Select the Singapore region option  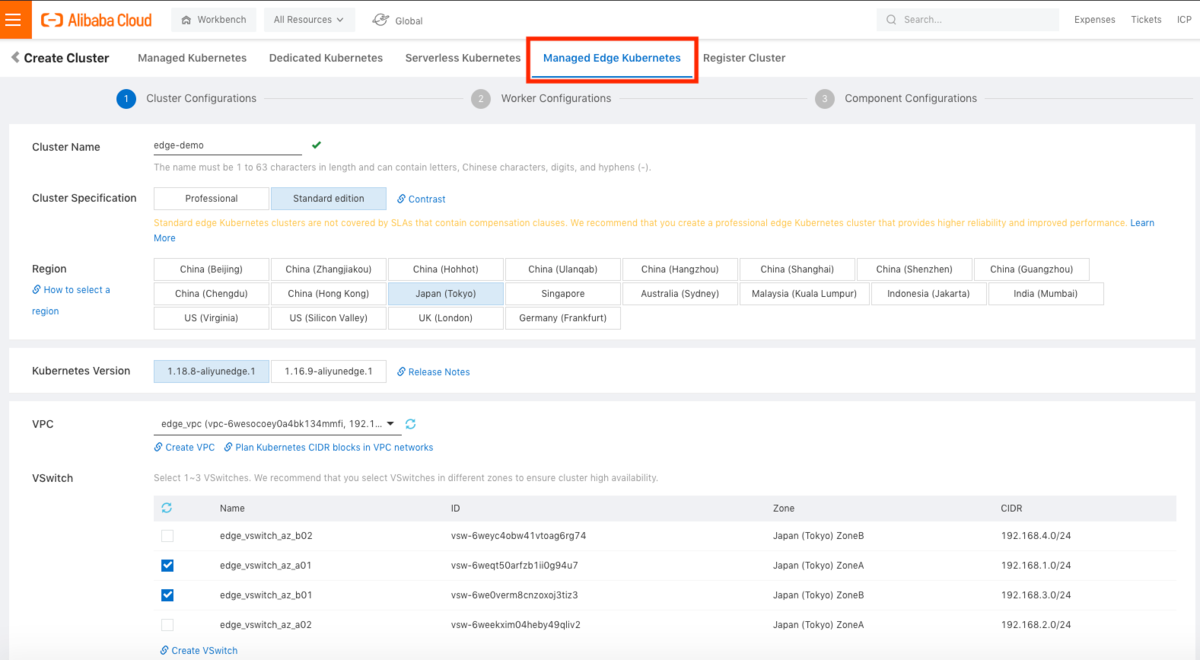562,294
